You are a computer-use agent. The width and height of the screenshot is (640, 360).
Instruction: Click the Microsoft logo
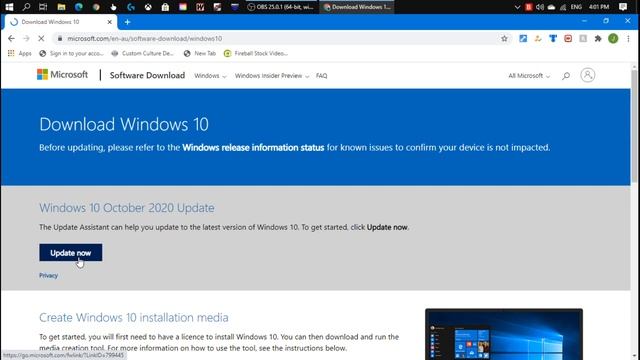tap(62, 75)
